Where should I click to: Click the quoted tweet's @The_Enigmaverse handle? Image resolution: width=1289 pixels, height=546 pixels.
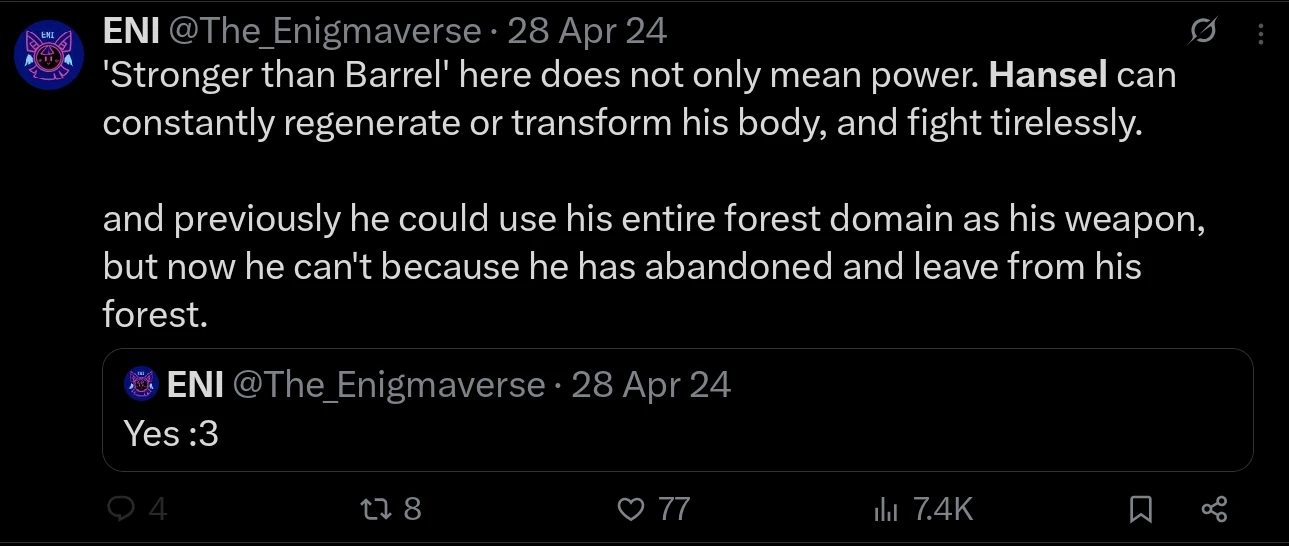point(389,385)
